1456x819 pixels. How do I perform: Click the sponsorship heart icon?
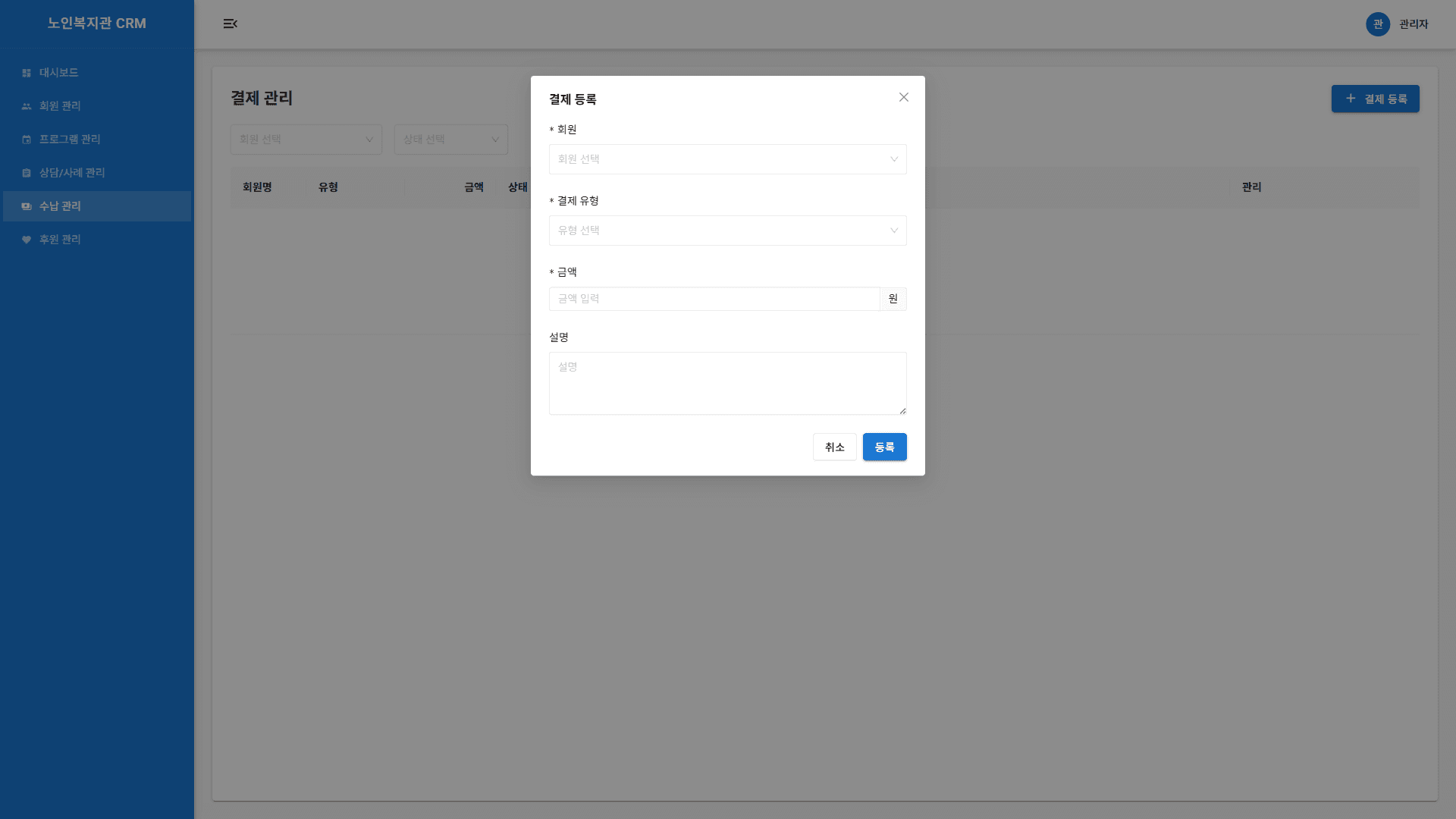(x=27, y=240)
